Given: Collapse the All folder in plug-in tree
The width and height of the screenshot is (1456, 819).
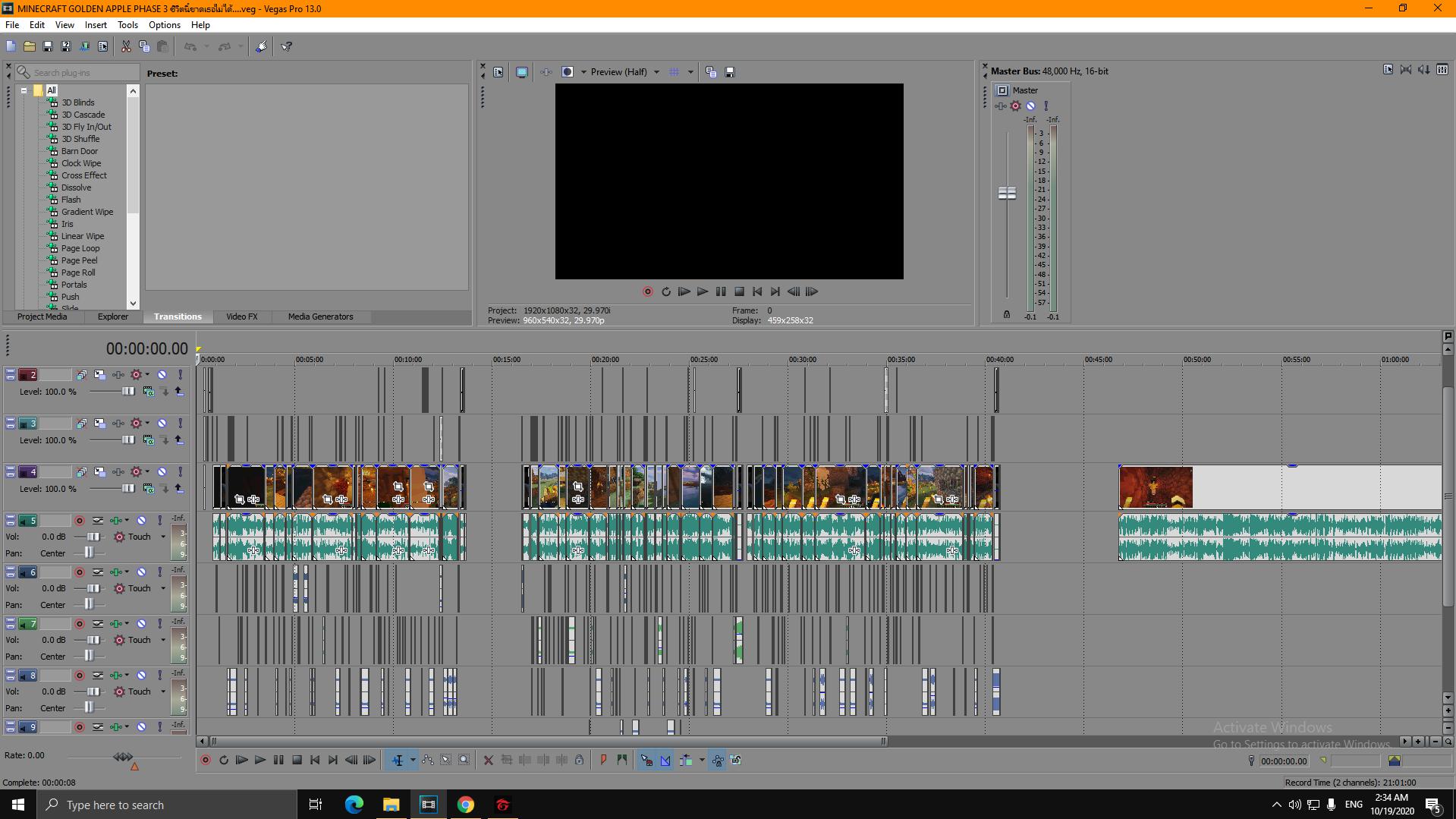Looking at the screenshot, I should (x=24, y=90).
